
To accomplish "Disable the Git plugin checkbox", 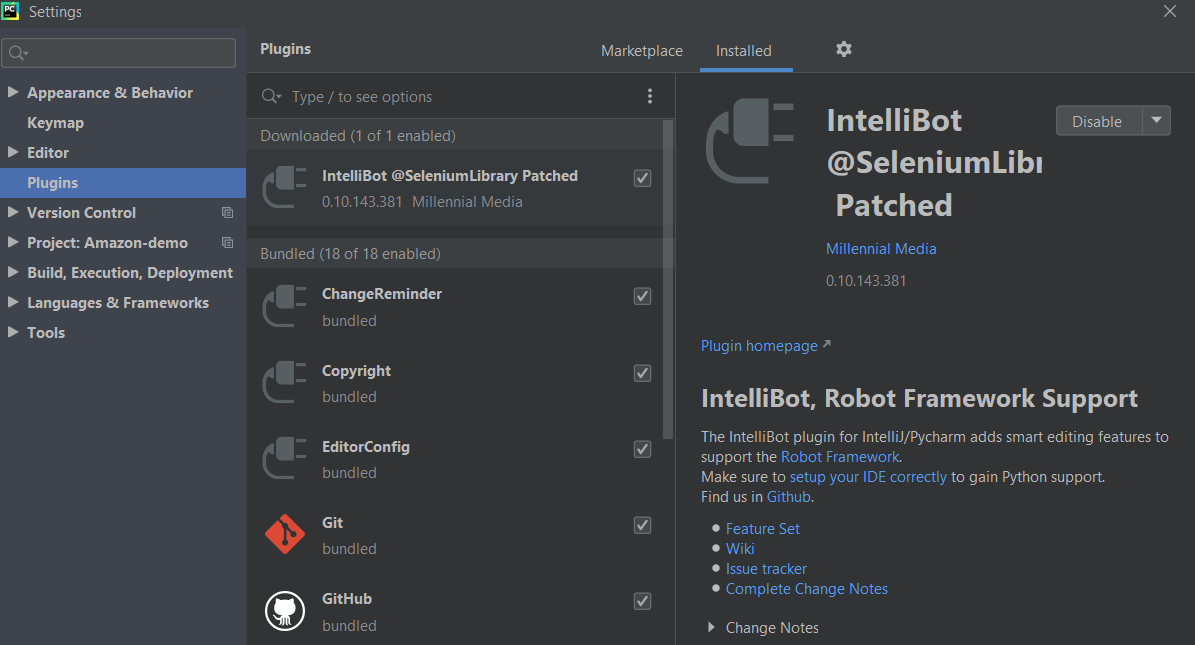I will (x=643, y=525).
